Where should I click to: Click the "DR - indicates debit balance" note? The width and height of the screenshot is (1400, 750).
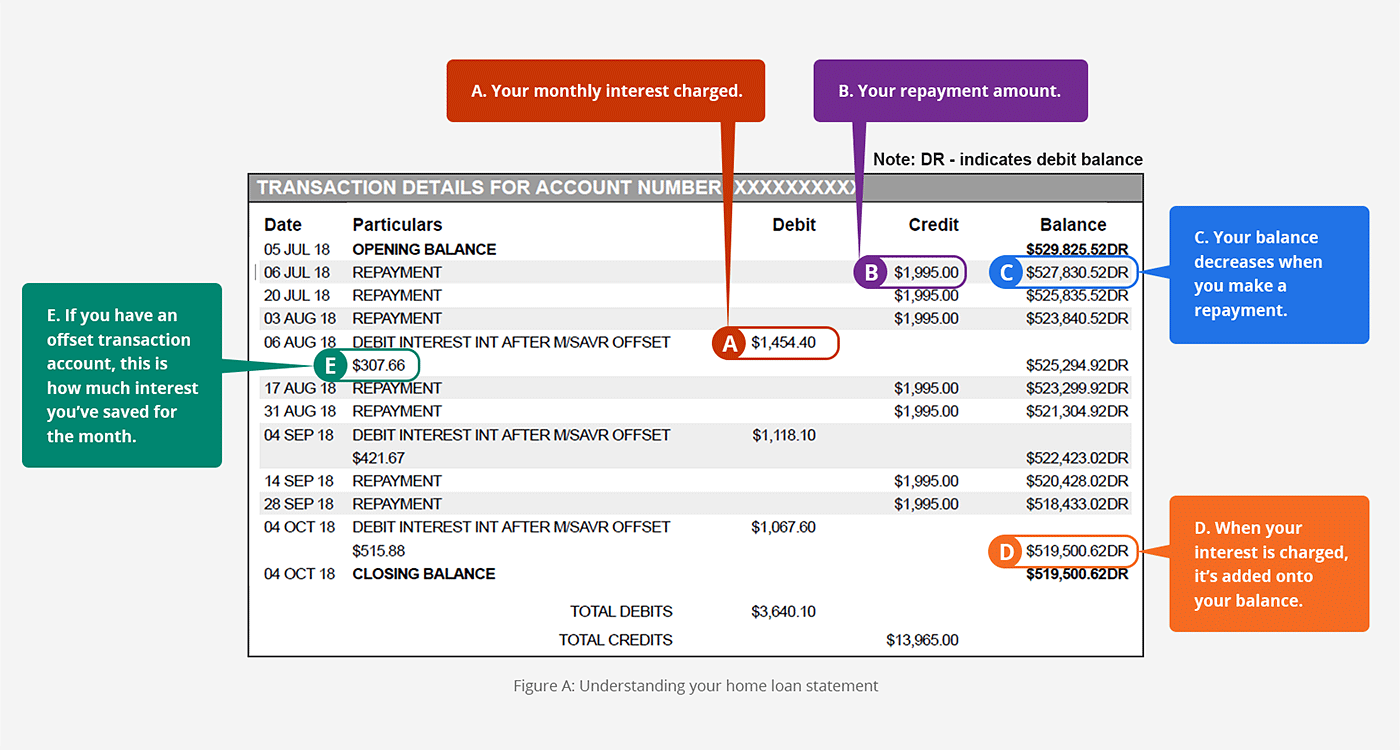point(1007,159)
